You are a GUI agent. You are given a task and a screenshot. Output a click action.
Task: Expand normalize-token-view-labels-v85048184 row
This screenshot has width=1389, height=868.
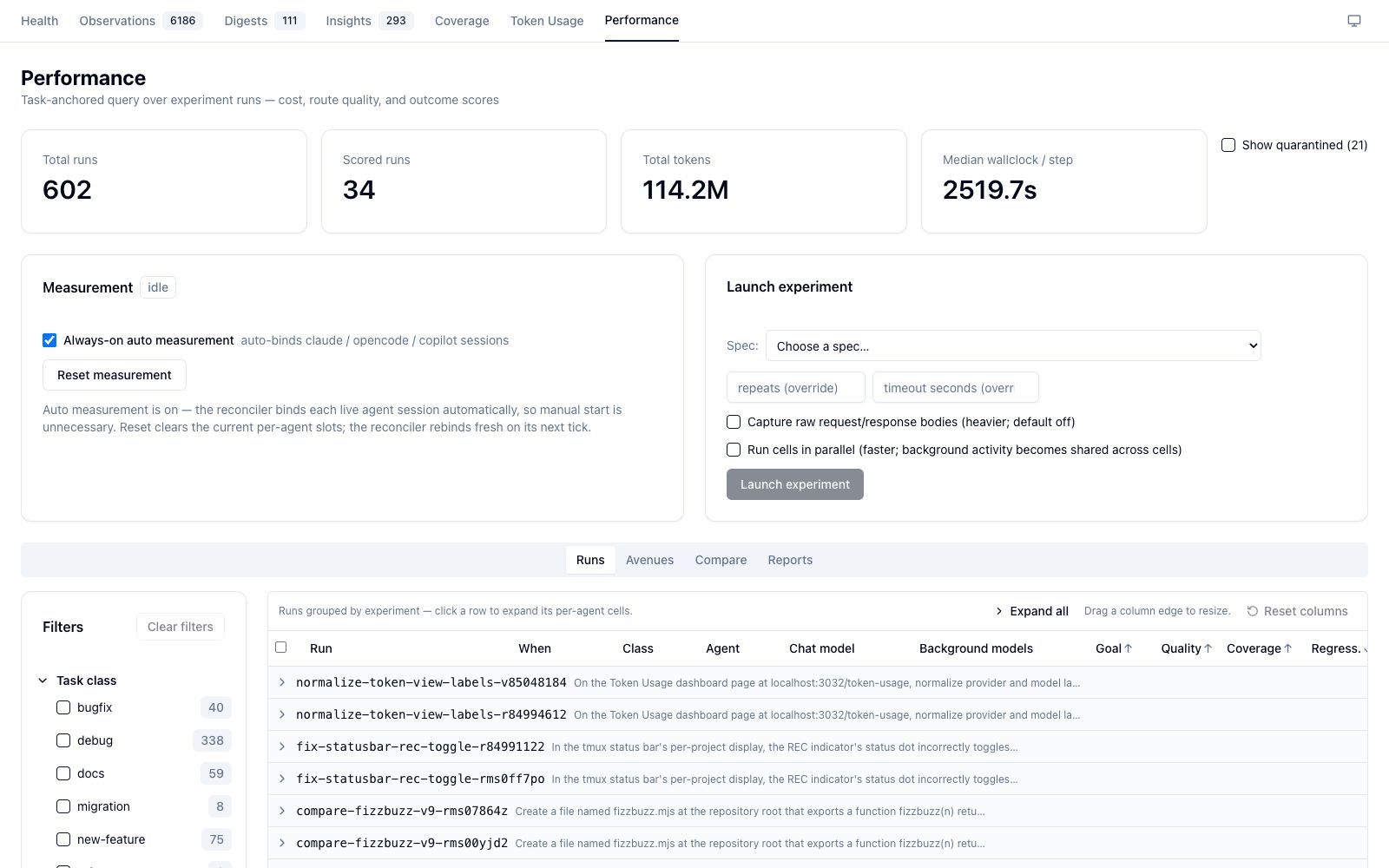tap(282, 682)
